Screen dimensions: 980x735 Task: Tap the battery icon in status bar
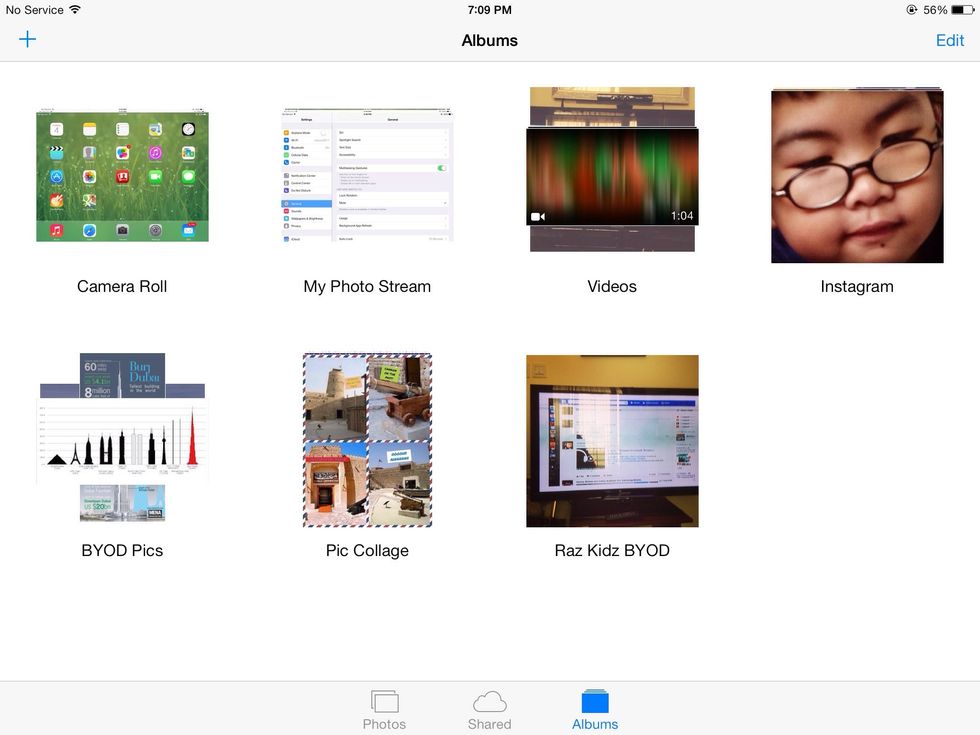pyautogui.click(x=962, y=10)
